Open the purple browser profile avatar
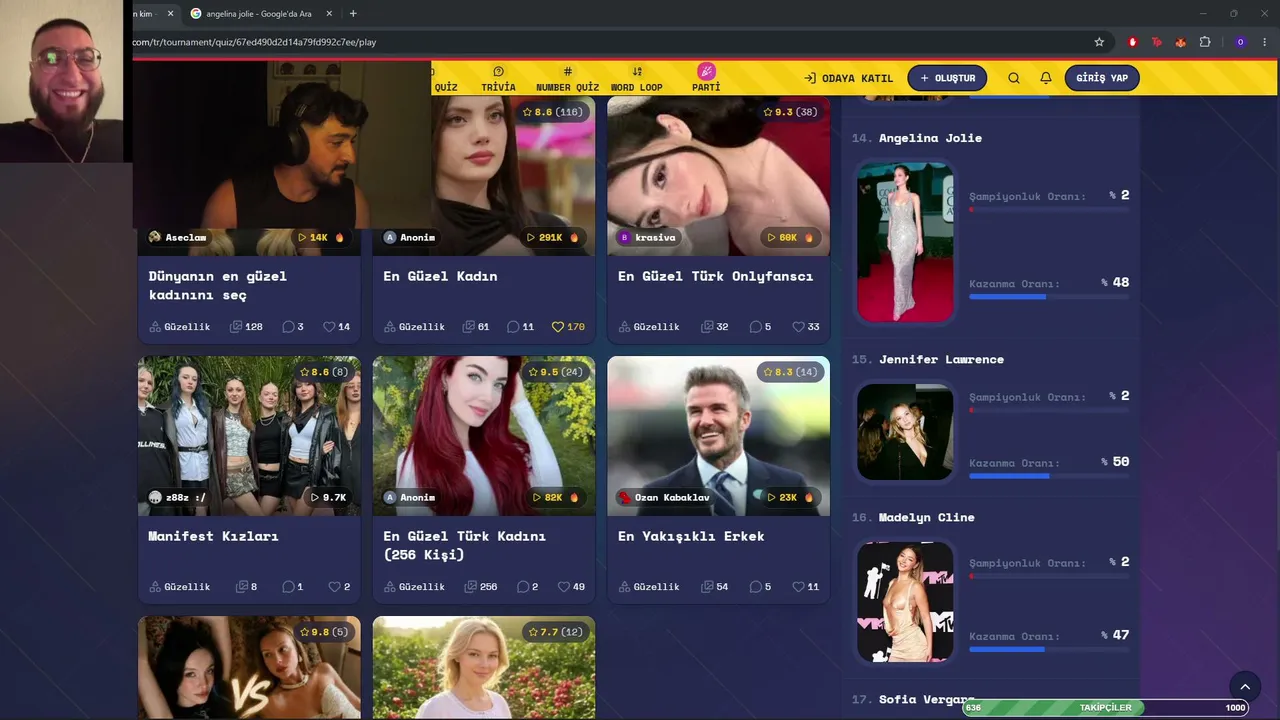Image resolution: width=1280 pixels, height=720 pixels. tap(1240, 42)
